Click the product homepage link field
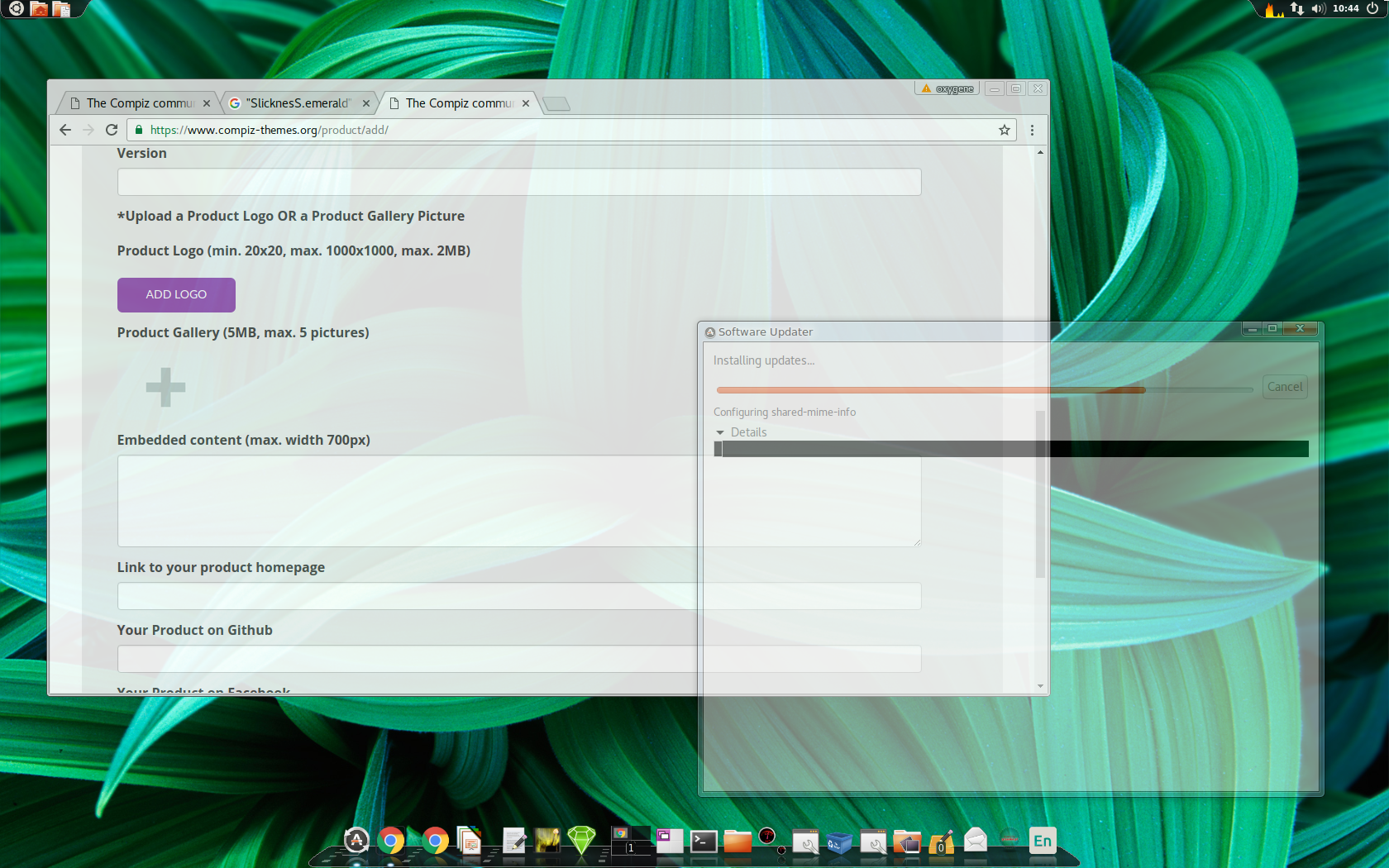This screenshot has width=1389, height=868. [519, 596]
